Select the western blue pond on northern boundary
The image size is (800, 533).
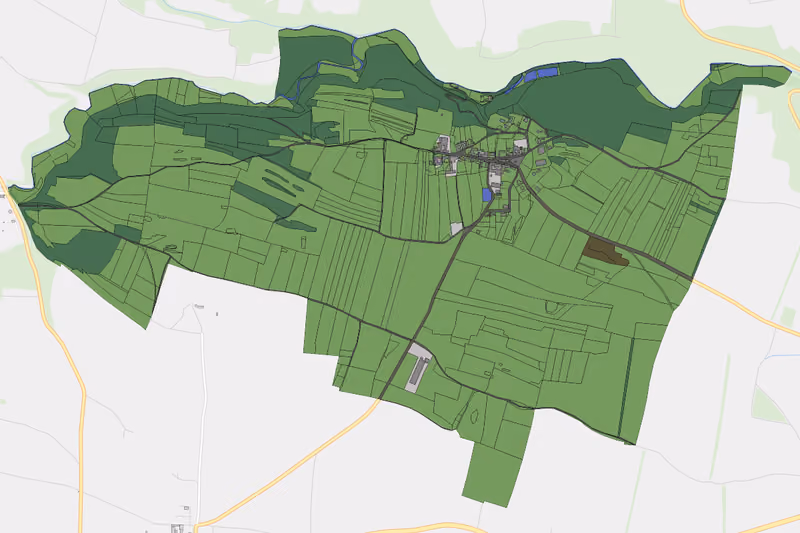pos(531,75)
